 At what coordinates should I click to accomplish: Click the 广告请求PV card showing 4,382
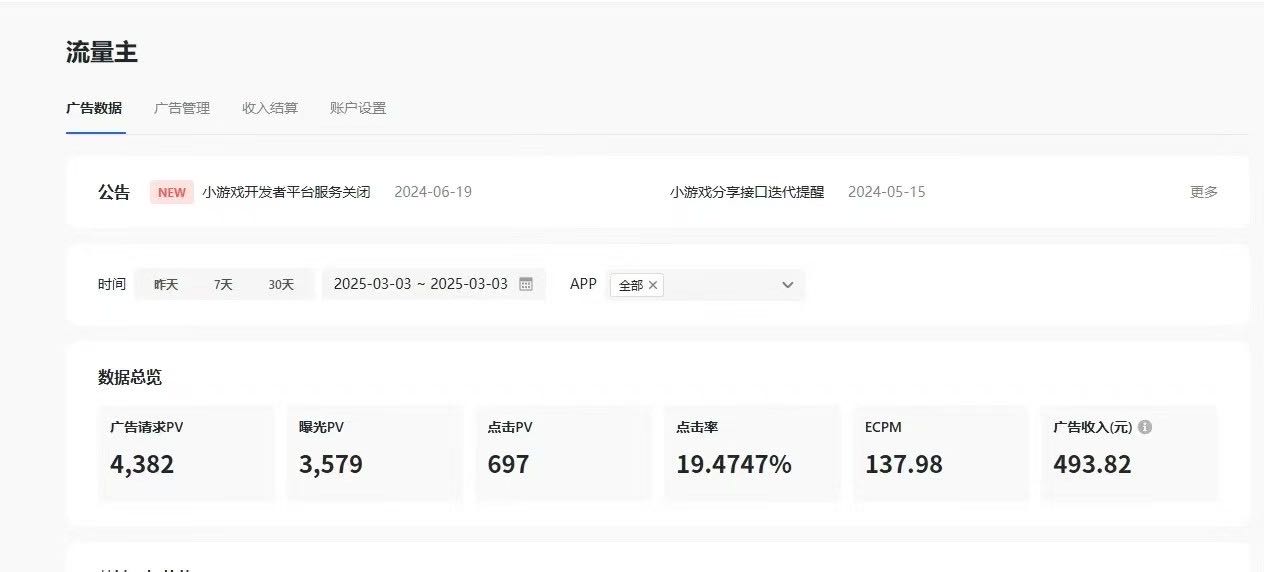(x=186, y=453)
